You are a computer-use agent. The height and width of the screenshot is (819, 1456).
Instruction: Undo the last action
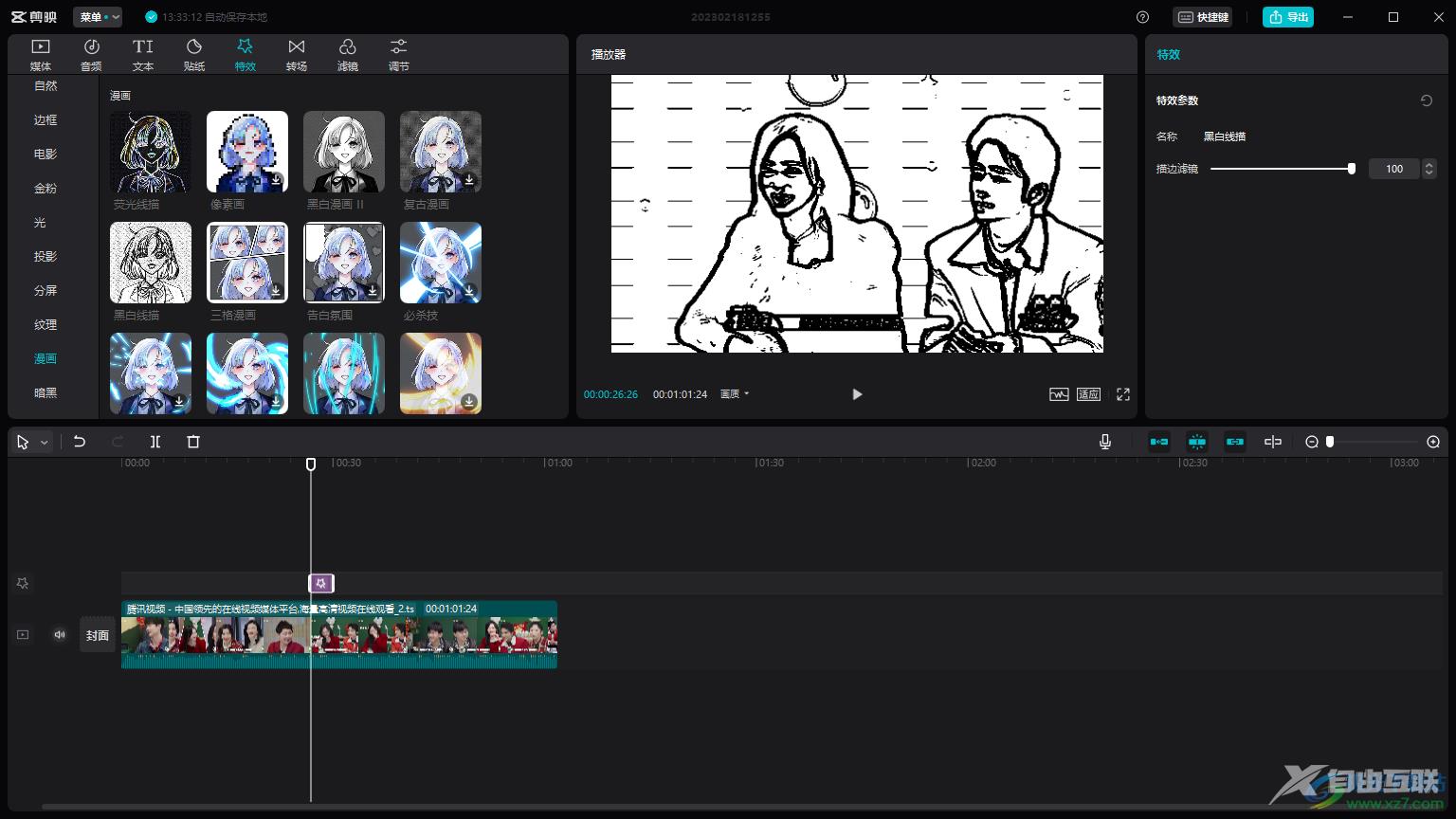(x=80, y=442)
